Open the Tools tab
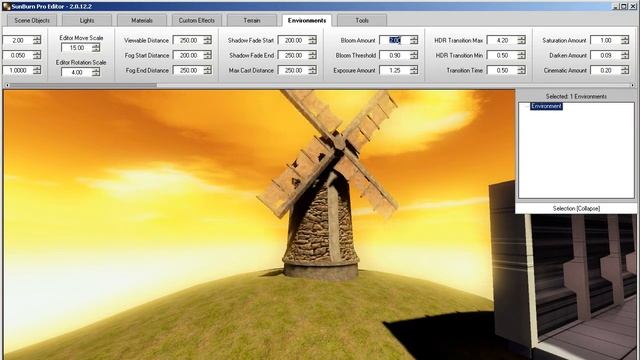 coord(362,20)
